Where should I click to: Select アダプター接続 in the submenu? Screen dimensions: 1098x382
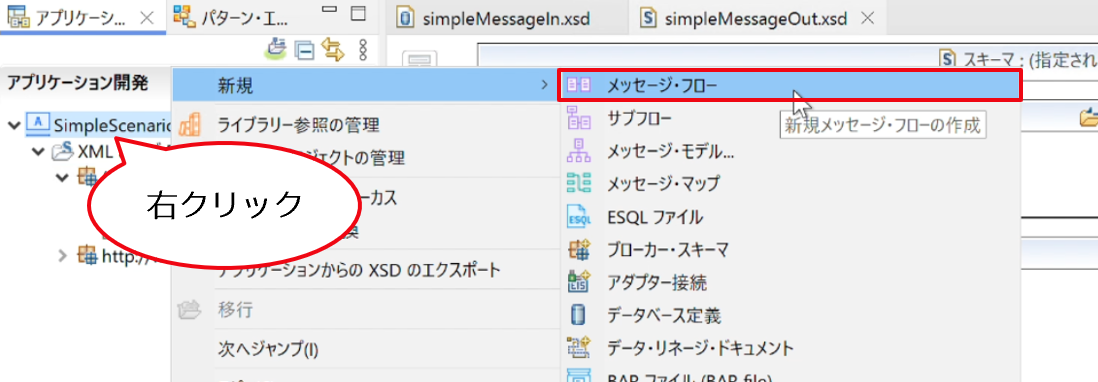click(657, 283)
